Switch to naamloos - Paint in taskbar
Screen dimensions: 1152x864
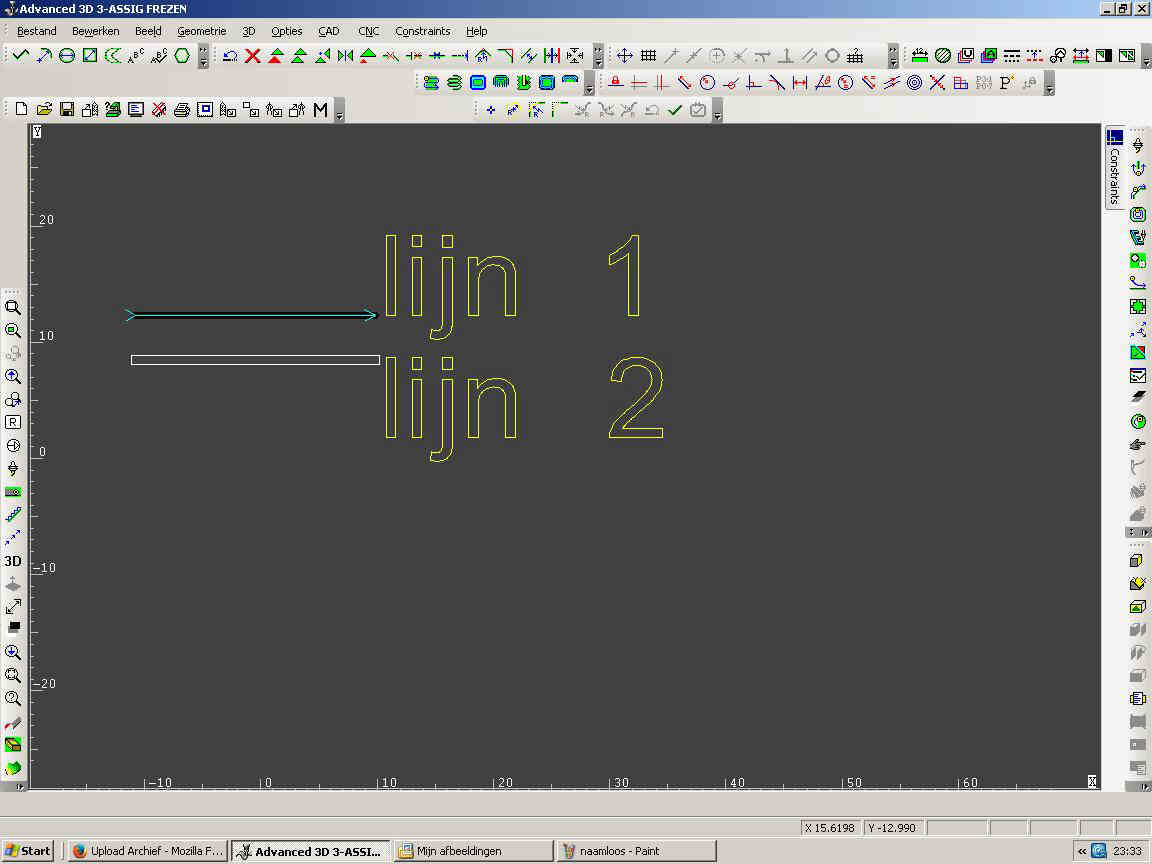pos(636,851)
